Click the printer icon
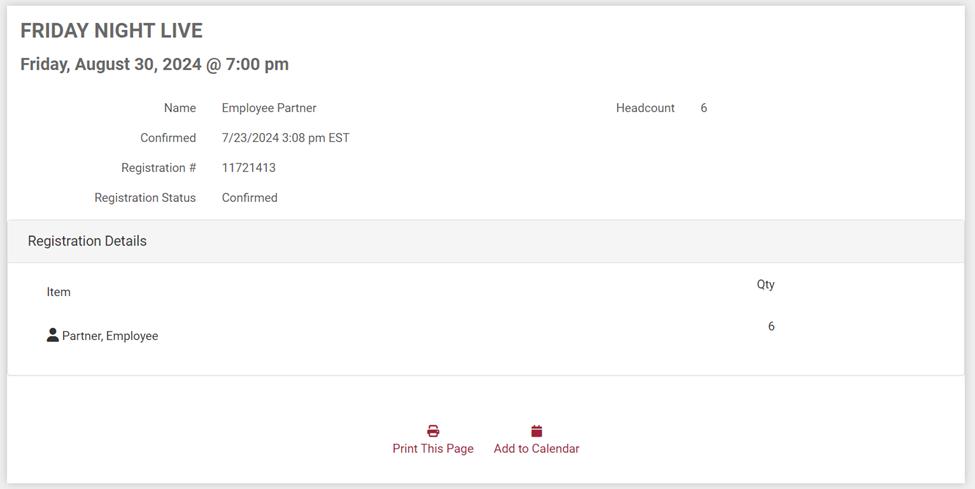This screenshot has width=975, height=489. pos(433,431)
